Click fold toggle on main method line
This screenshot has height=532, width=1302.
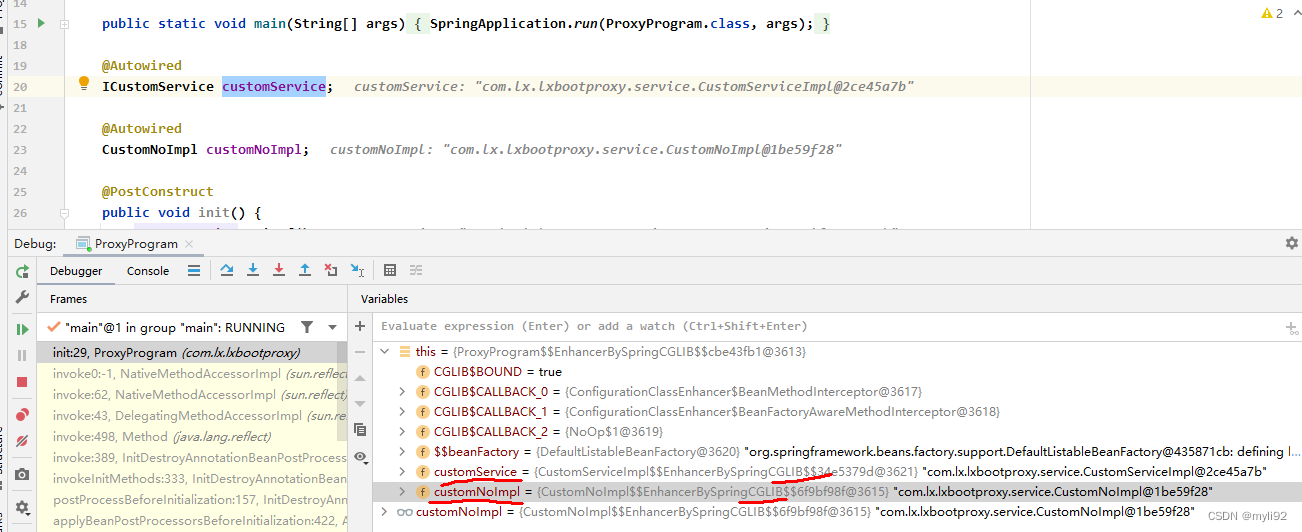tap(64, 23)
